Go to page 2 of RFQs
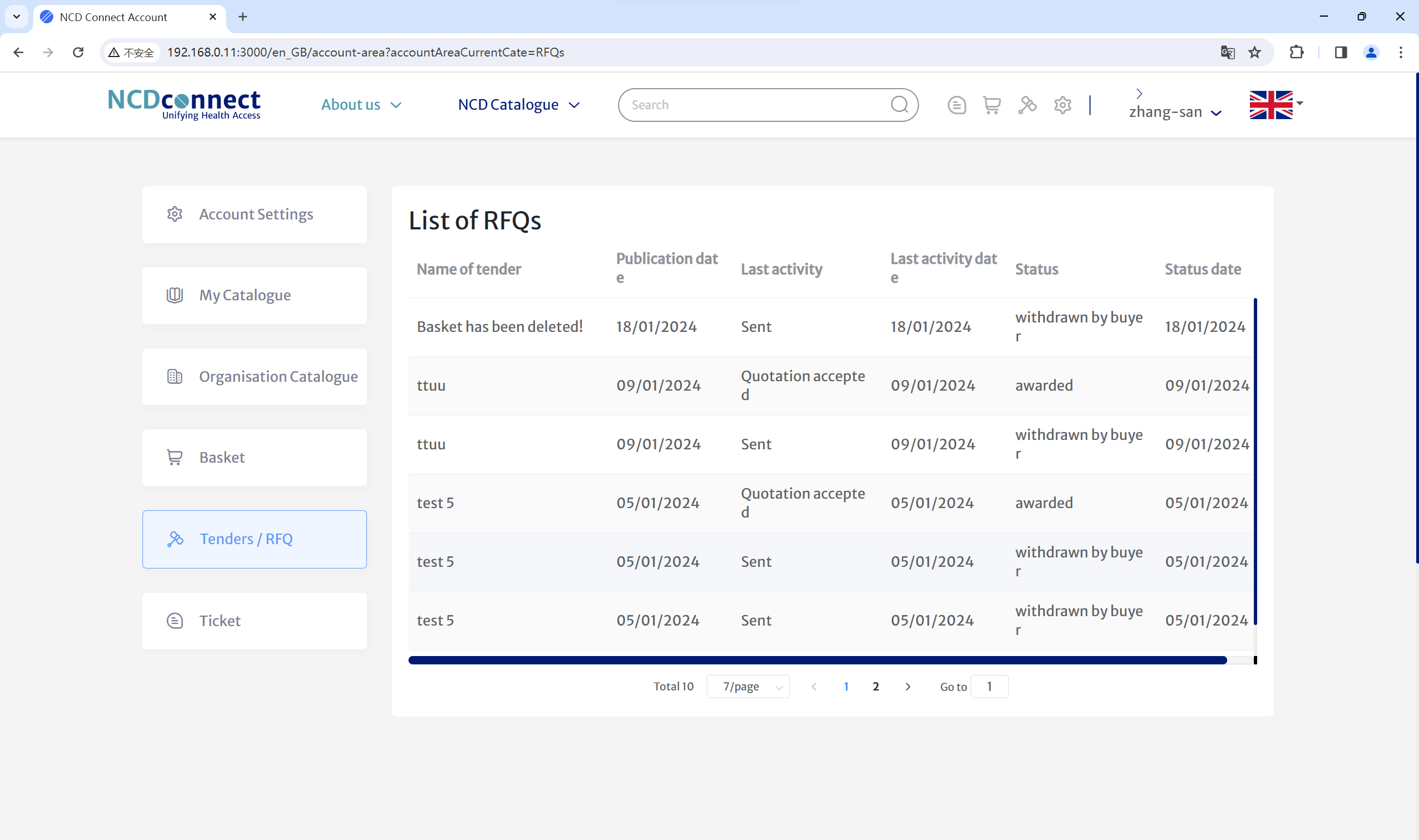The width and height of the screenshot is (1419, 840). click(x=875, y=687)
